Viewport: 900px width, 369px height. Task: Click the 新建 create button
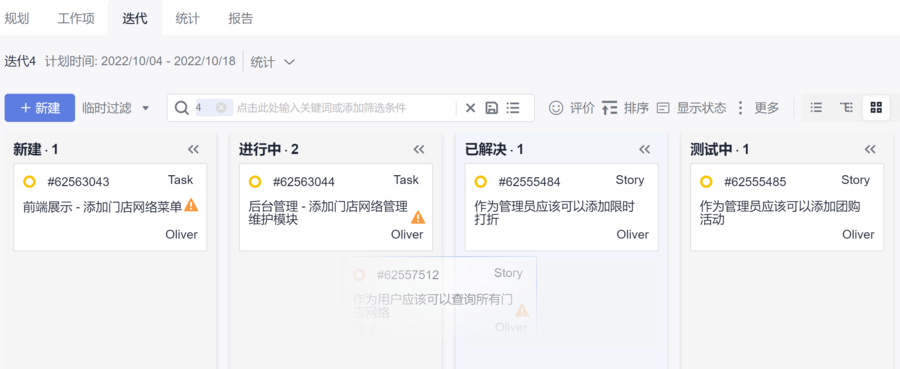pos(40,108)
